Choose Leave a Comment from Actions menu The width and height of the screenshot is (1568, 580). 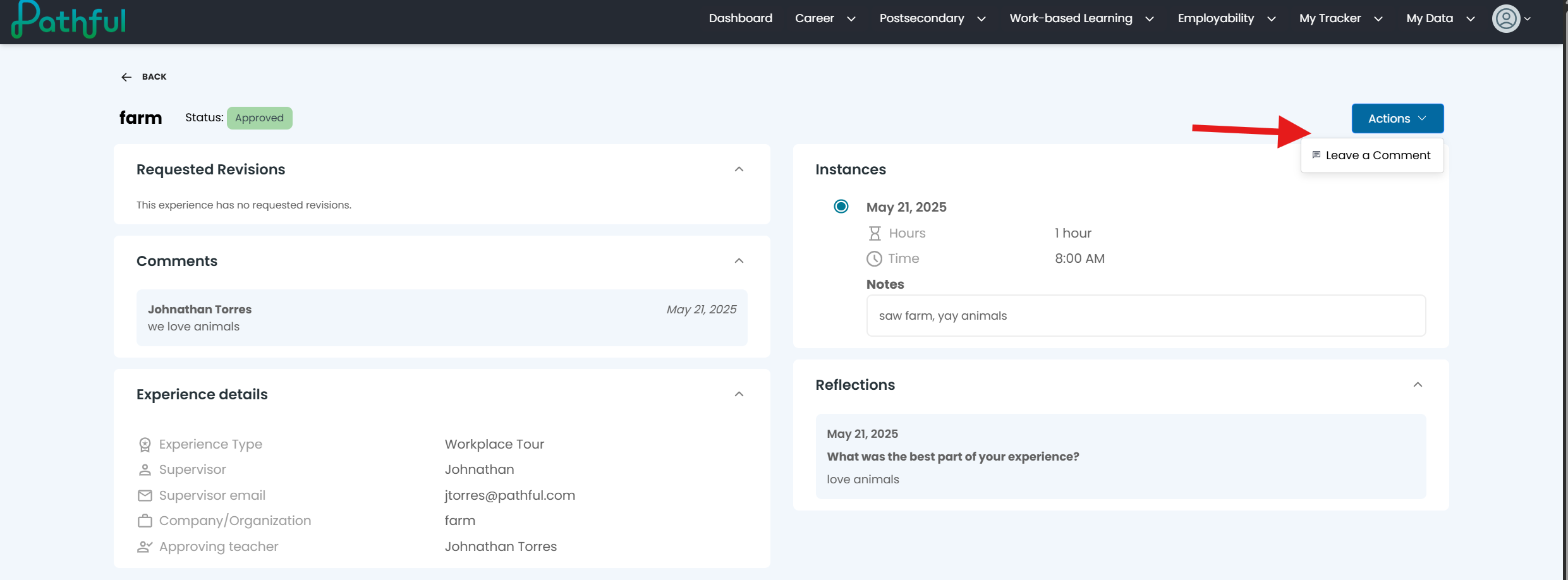(x=1372, y=155)
